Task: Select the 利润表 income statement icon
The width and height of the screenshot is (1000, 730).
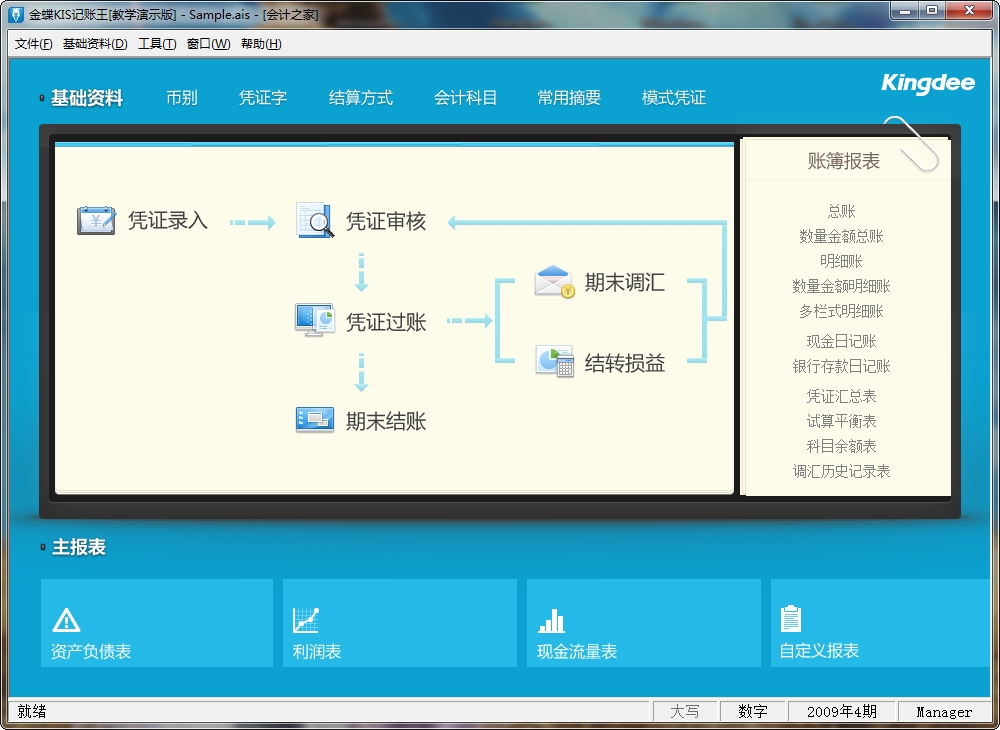Action: tap(399, 622)
